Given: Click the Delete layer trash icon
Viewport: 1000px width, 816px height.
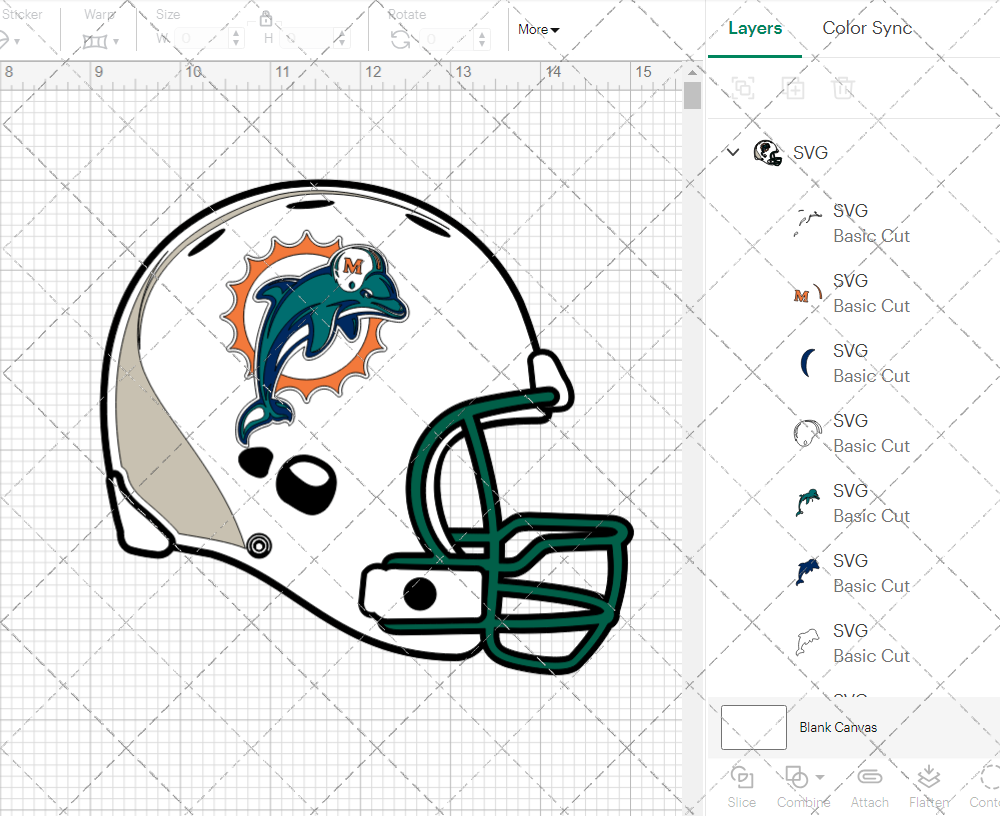Looking at the screenshot, I should pyautogui.click(x=842, y=87).
